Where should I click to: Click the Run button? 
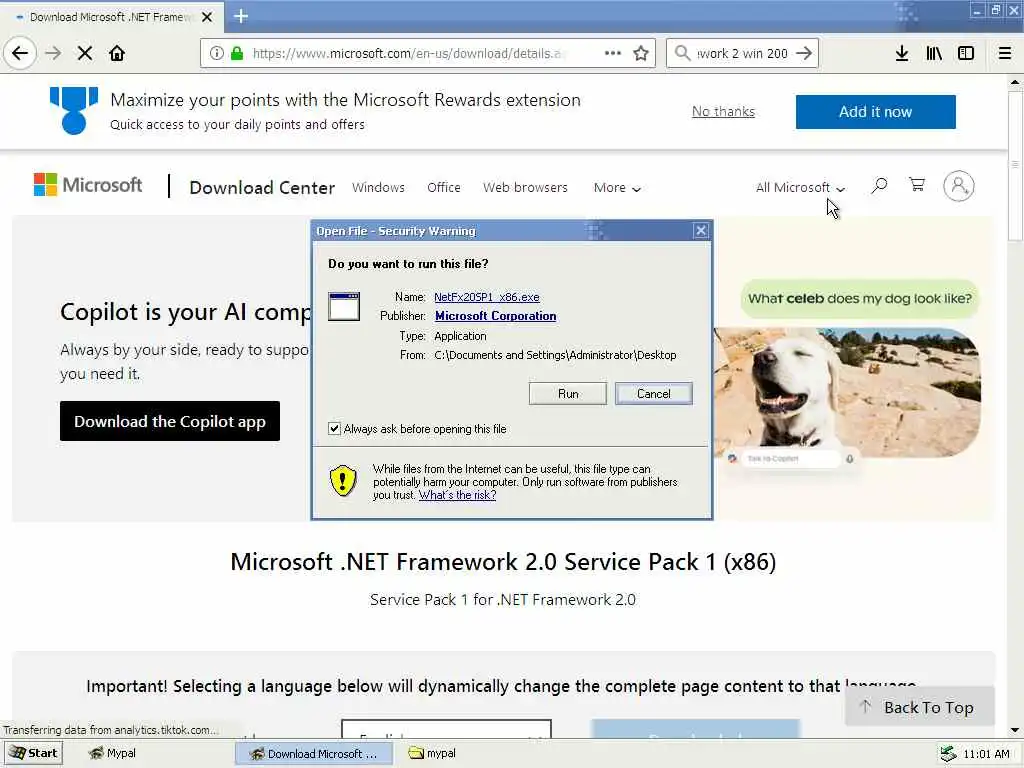tap(568, 394)
